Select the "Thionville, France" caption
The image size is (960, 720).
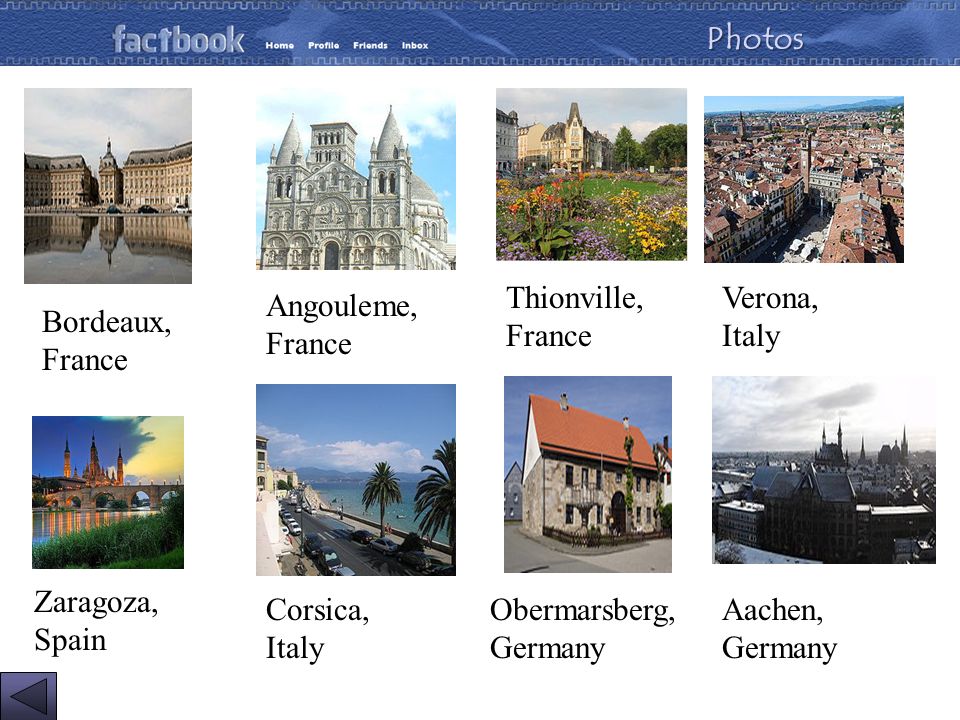point(574,317)
